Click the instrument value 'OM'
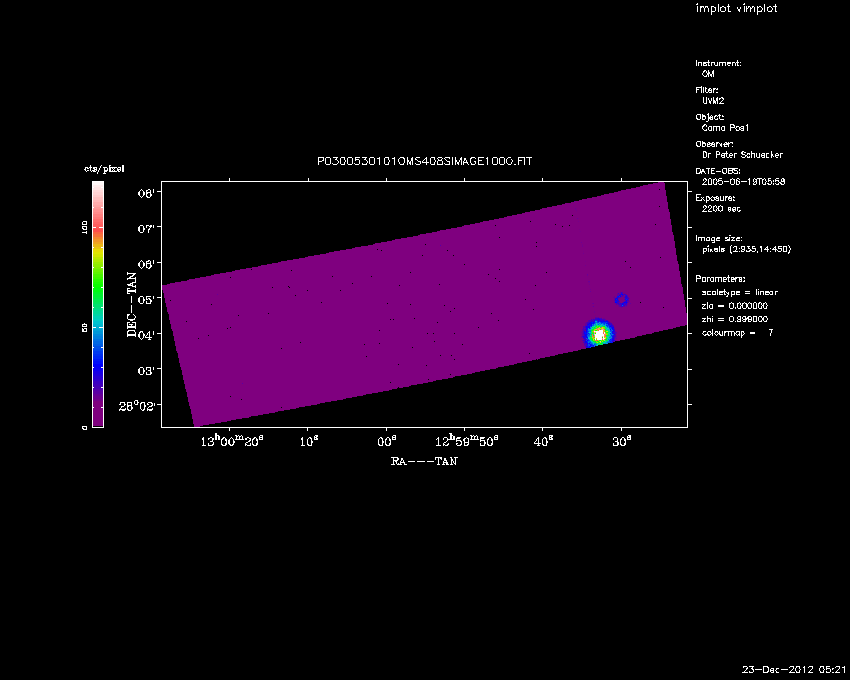Image resolution: width=850 pixels, height=680 pixels. (708, 74)
